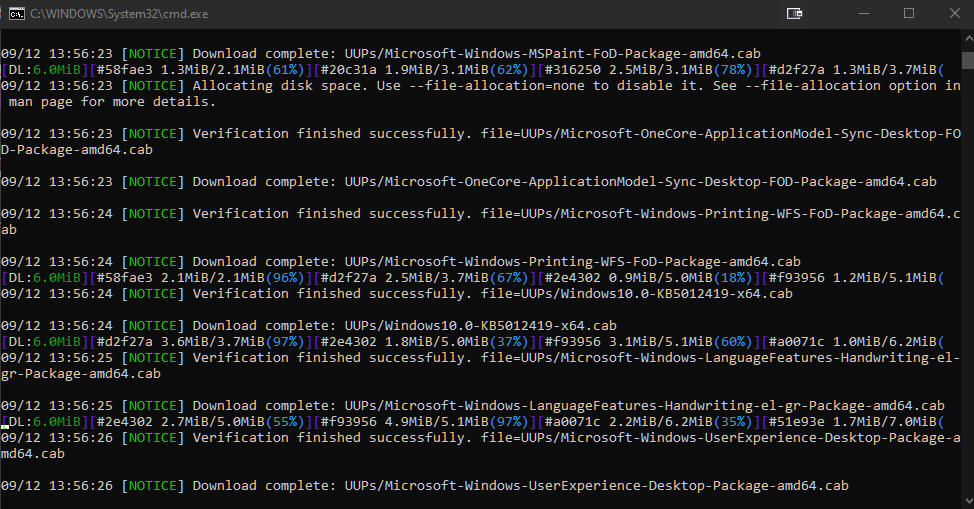Click the Printing-WFS-FoD download complete line
This screenshot has width=974, height=509.
401,262
